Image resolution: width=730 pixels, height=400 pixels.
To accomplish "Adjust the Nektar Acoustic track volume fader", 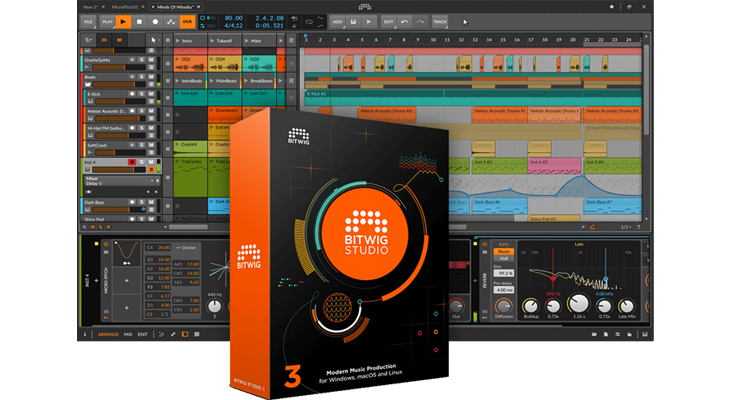I will tap(121, 118).
